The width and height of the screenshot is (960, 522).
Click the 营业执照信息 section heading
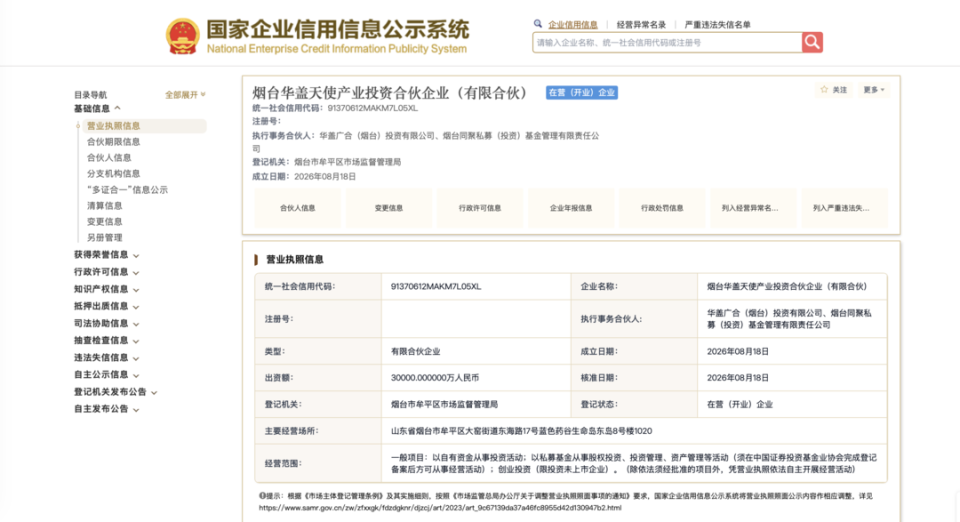click(x=294, y=259)
